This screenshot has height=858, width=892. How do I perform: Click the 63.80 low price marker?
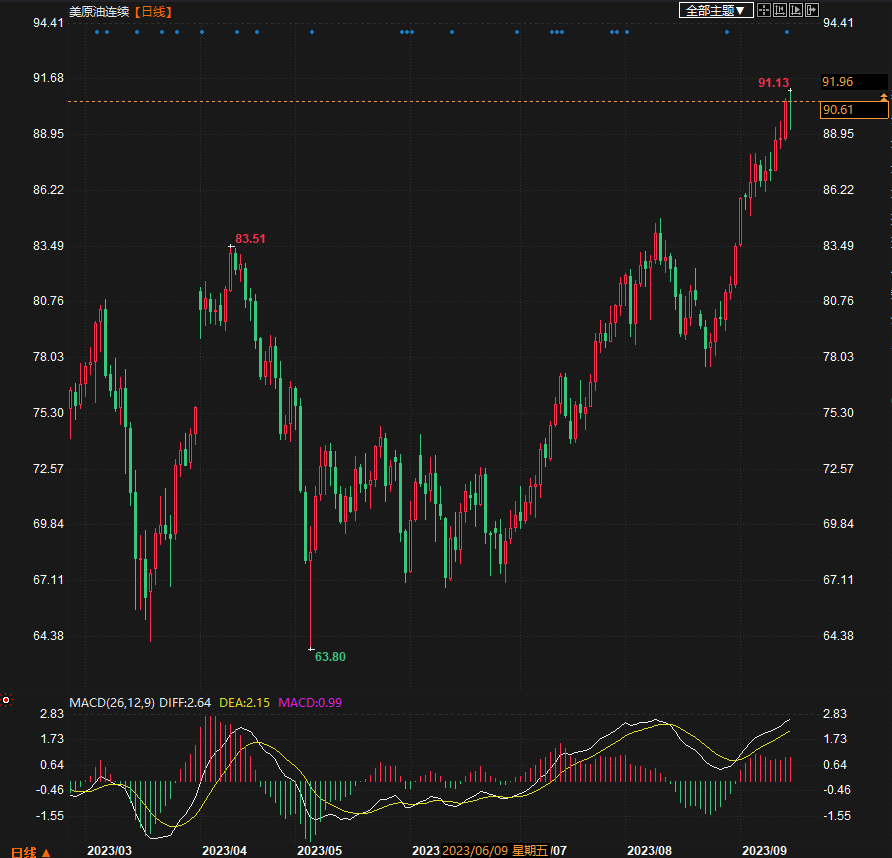330,656
